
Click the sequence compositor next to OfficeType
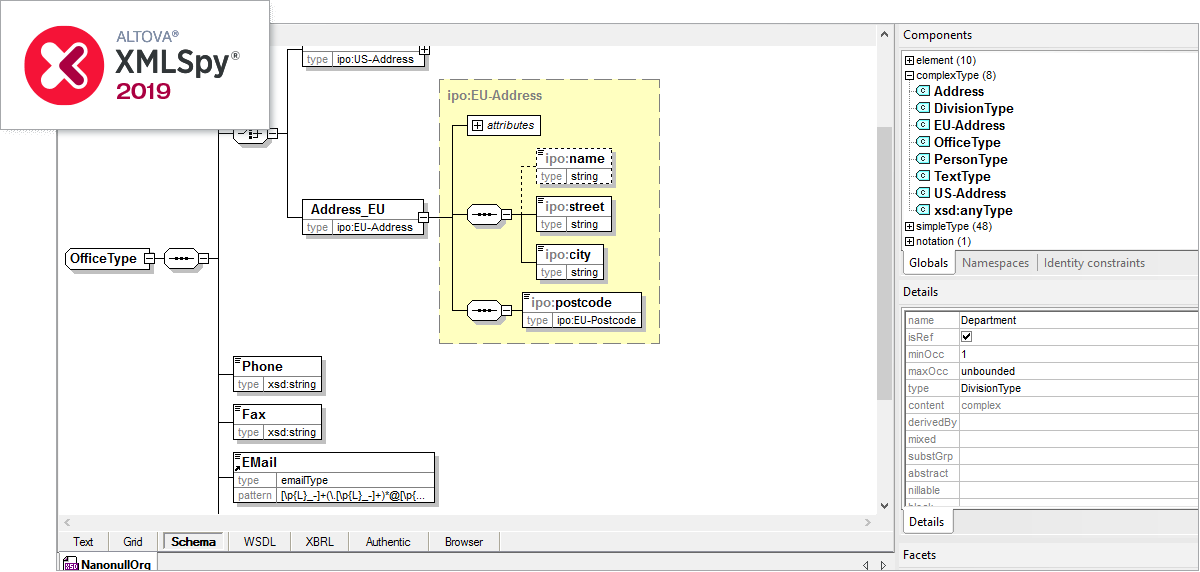[180, 259]
